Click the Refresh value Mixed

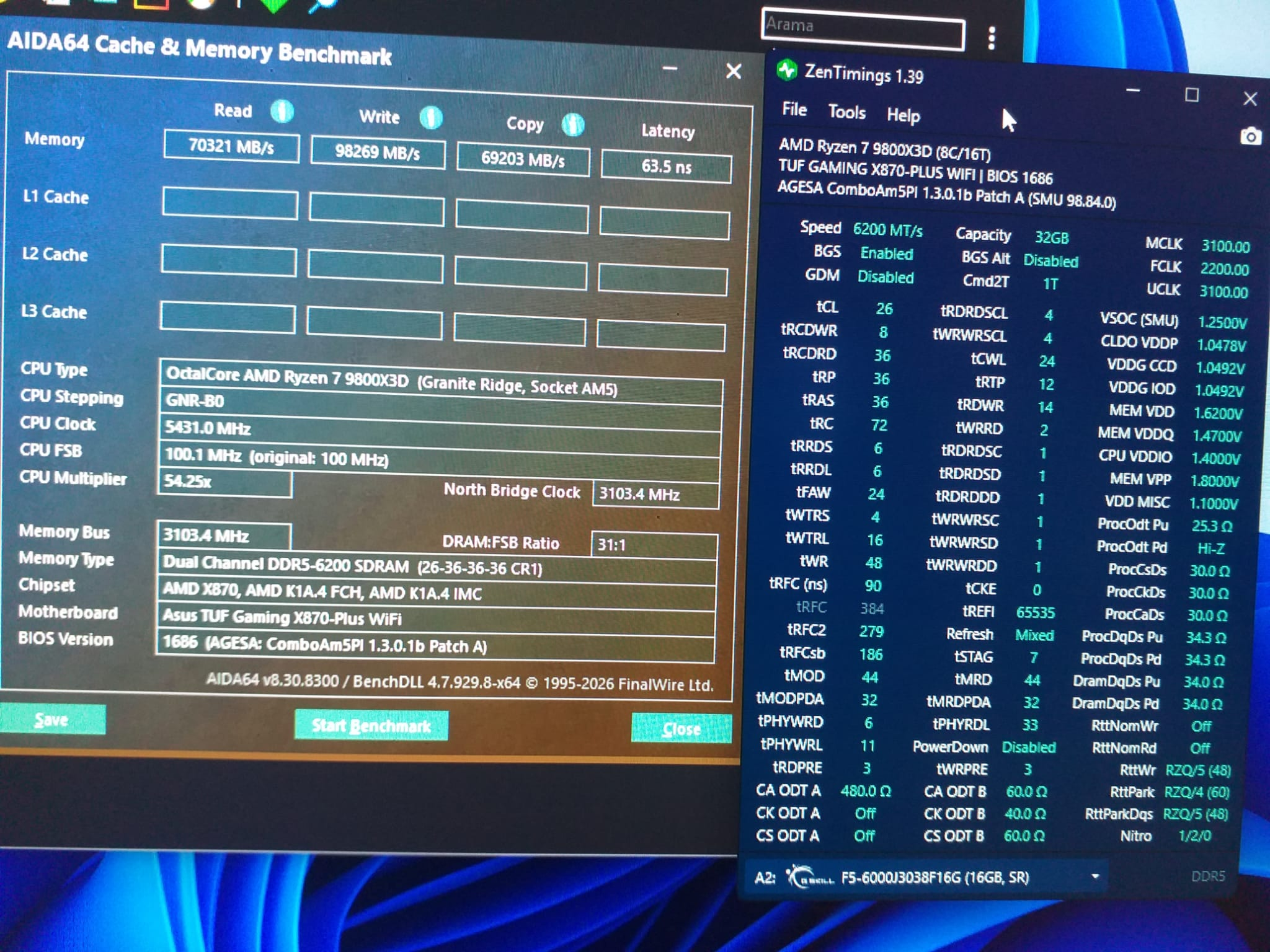pyautogui.click(x=1034, y=635)
